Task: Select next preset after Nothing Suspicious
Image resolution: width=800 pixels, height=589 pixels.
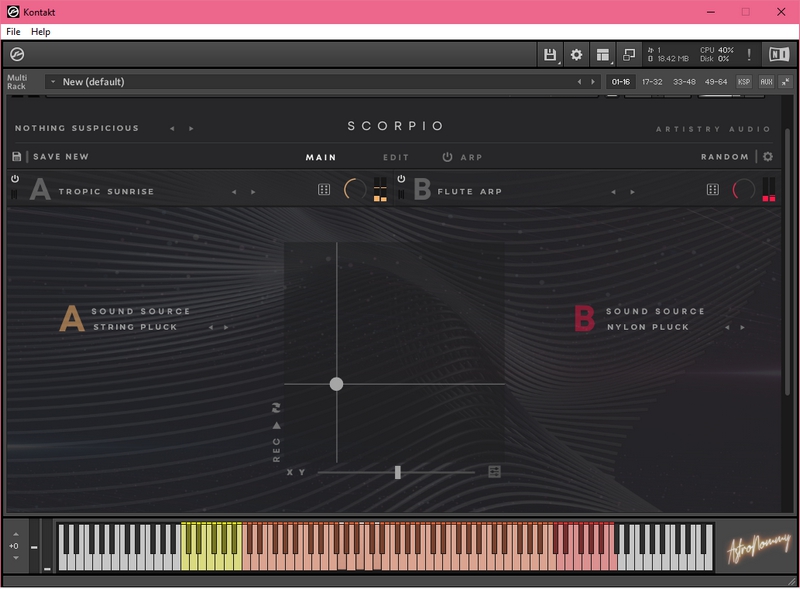Action: 192,128
